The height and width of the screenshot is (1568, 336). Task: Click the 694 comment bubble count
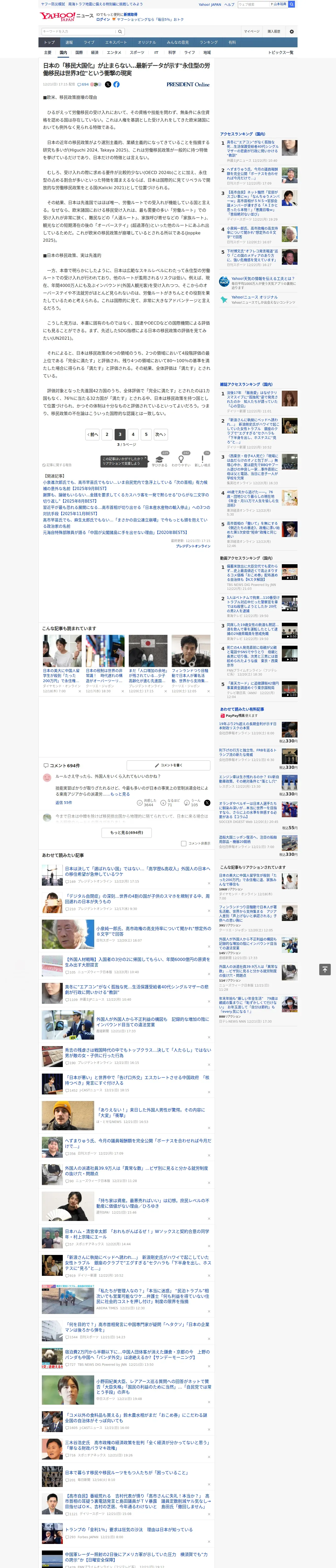83,85
